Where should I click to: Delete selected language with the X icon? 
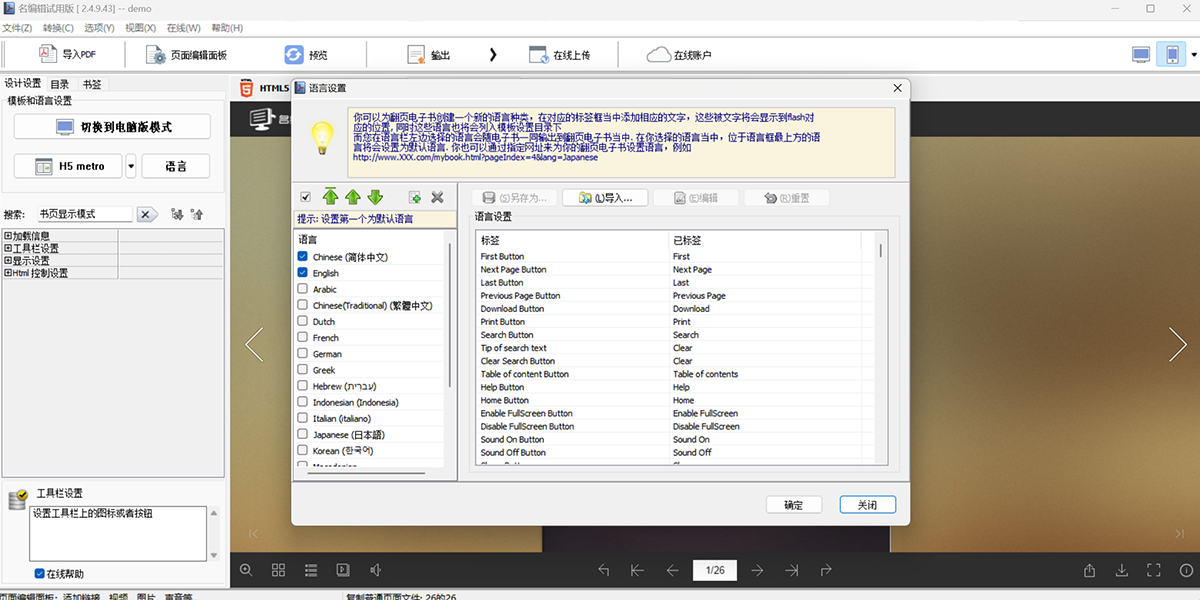[437, 198]
